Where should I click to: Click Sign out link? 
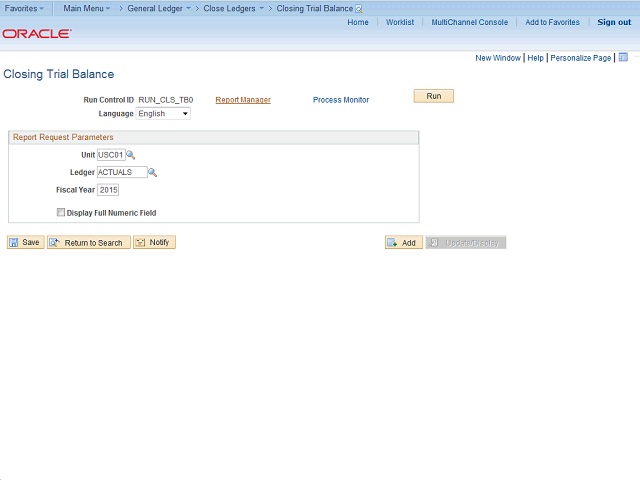(614, 22)
